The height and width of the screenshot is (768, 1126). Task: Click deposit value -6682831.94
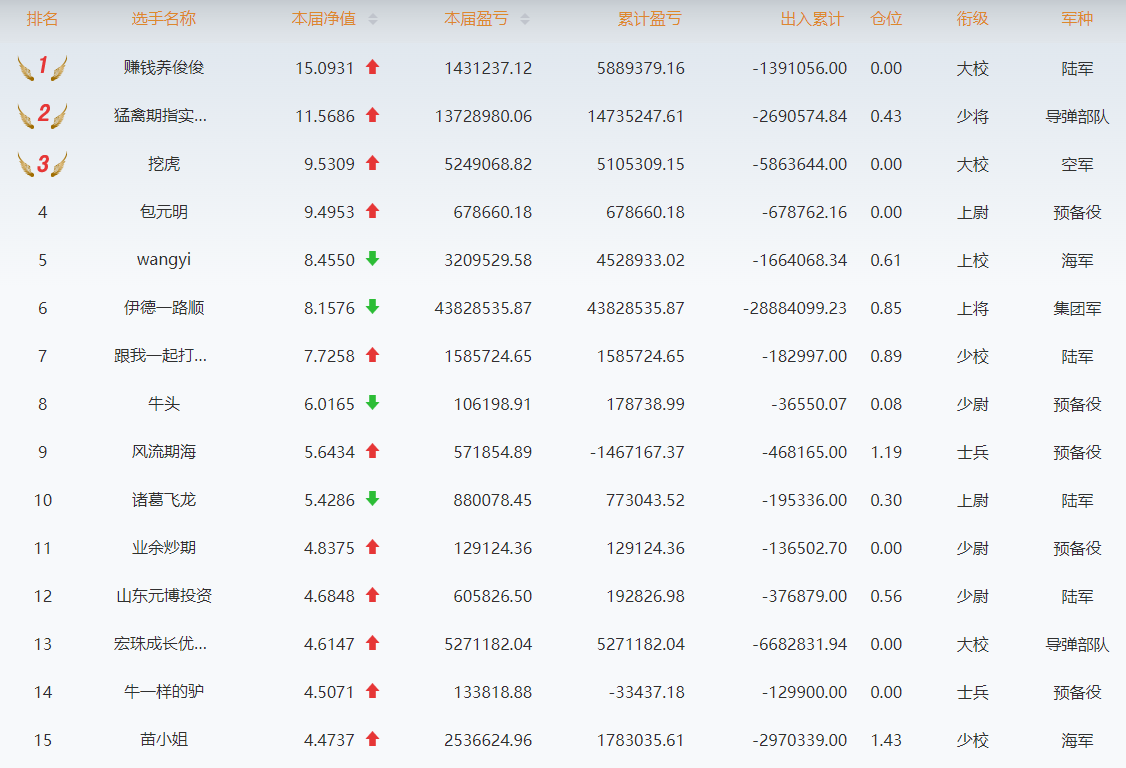click(800, 644)
